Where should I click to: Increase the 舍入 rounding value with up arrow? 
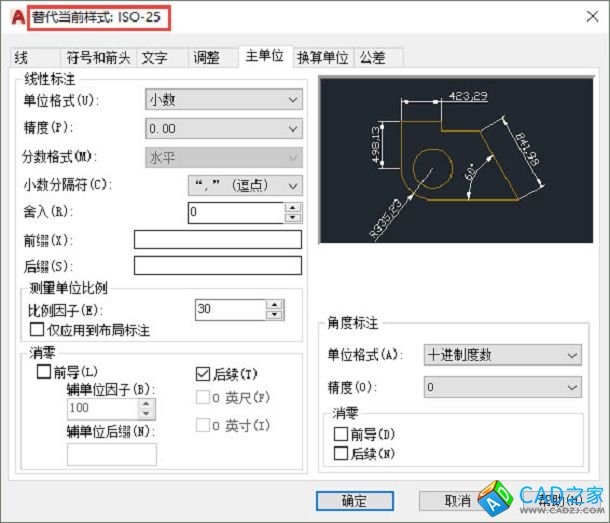[x=293, y=207]
